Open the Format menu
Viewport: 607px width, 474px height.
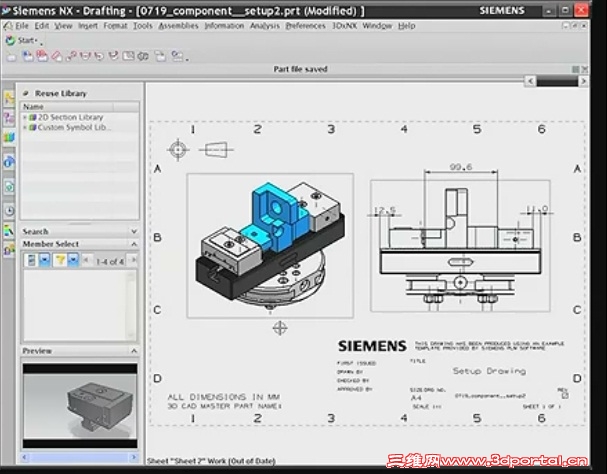[115, 26]
